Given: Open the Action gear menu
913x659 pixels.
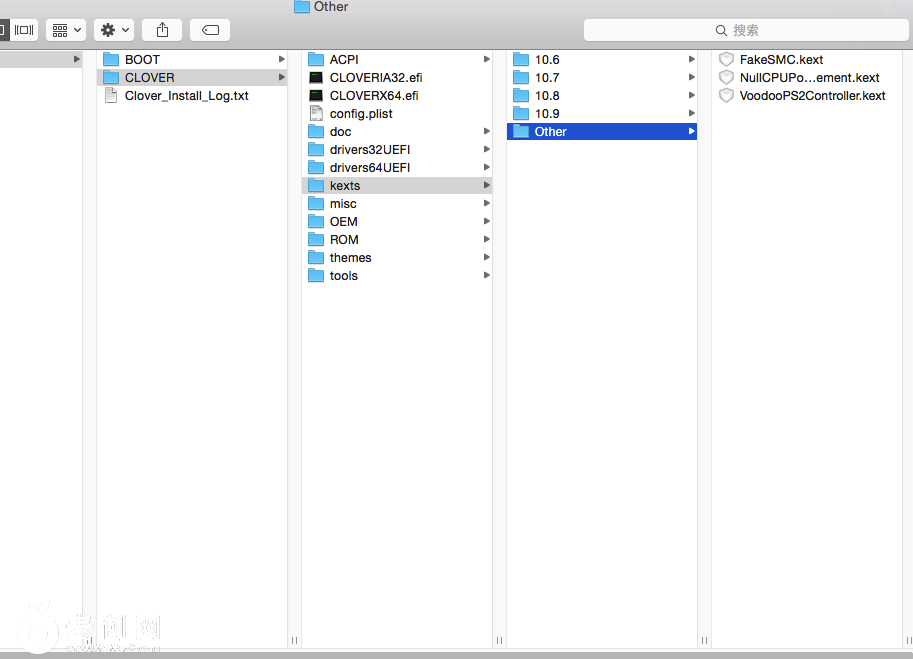Looking at the screenshot, I should click(114, 30).
